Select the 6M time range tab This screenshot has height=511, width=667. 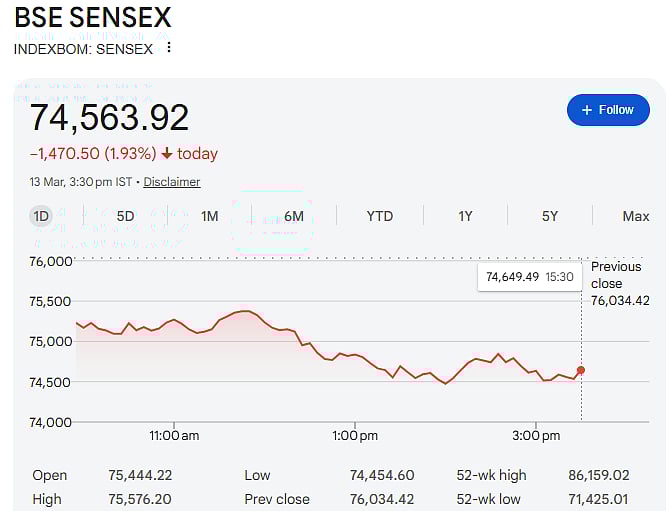click(x=294, y=216)
